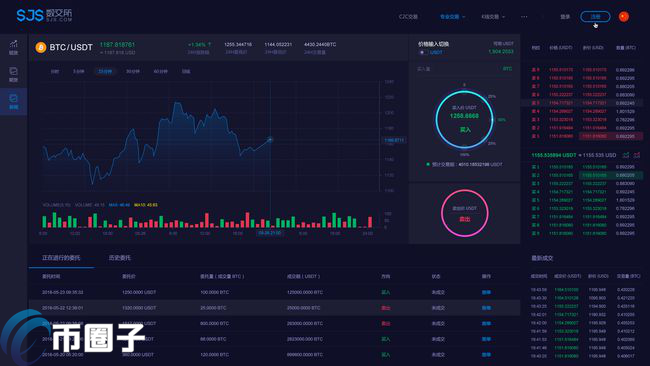Click the green order book chart icon

pos(626,155)
